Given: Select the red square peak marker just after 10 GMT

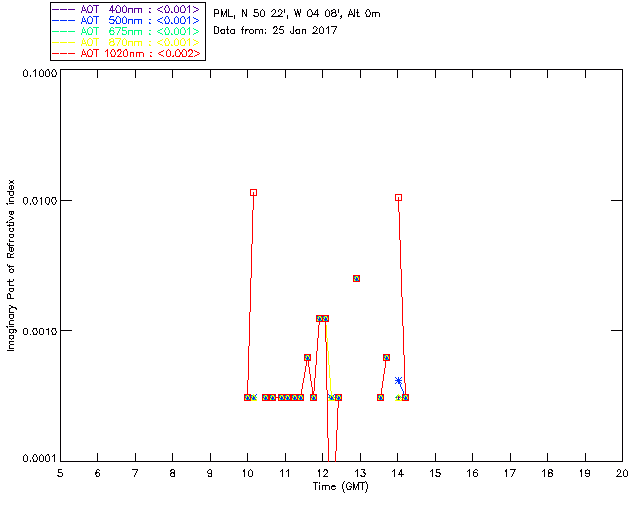Looking at the screenshot, I should point(253,193).
